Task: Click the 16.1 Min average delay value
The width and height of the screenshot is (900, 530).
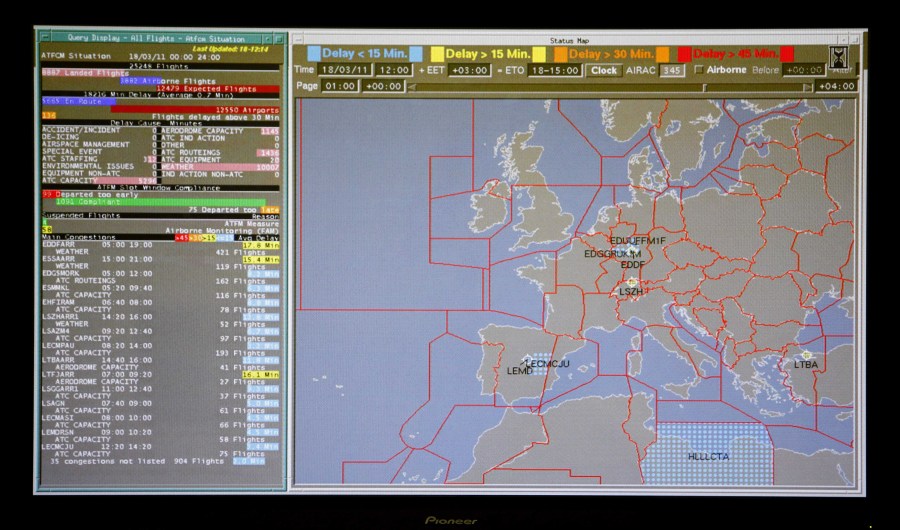Action: coord(261,374)
